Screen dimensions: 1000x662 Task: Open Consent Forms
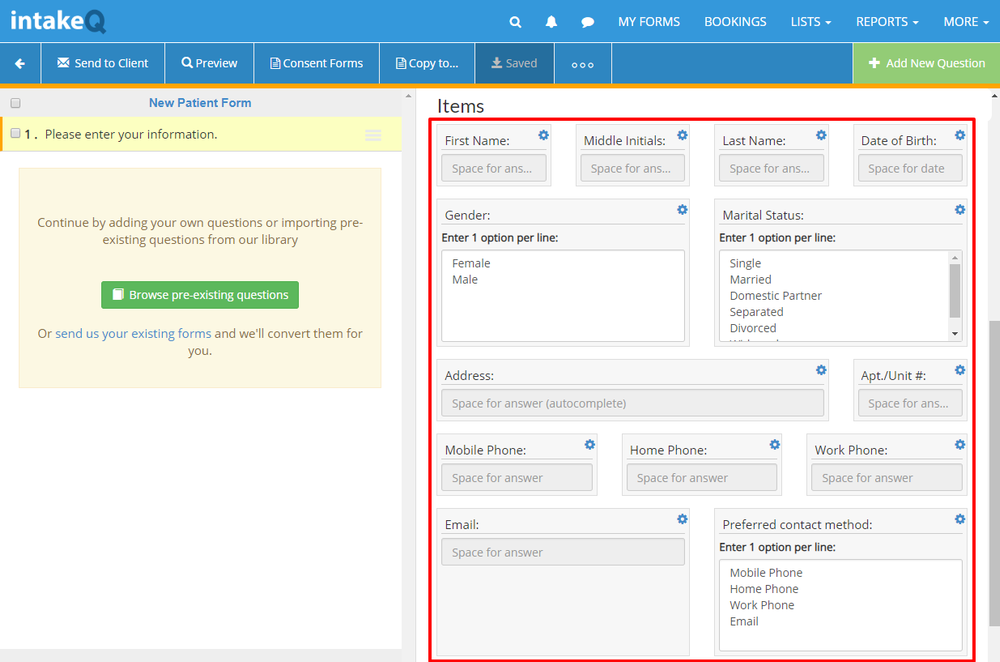click(316, 63)
